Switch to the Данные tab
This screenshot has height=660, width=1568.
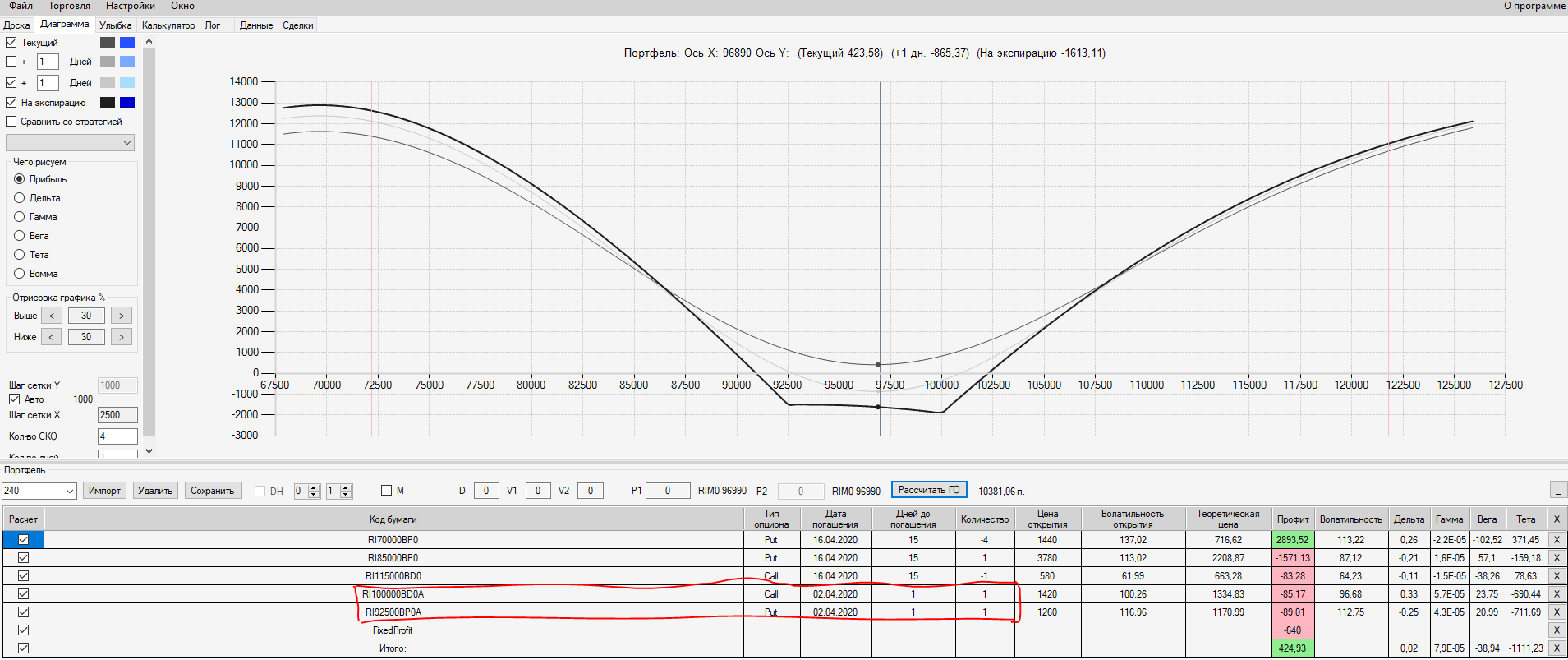tap(256, 25)
